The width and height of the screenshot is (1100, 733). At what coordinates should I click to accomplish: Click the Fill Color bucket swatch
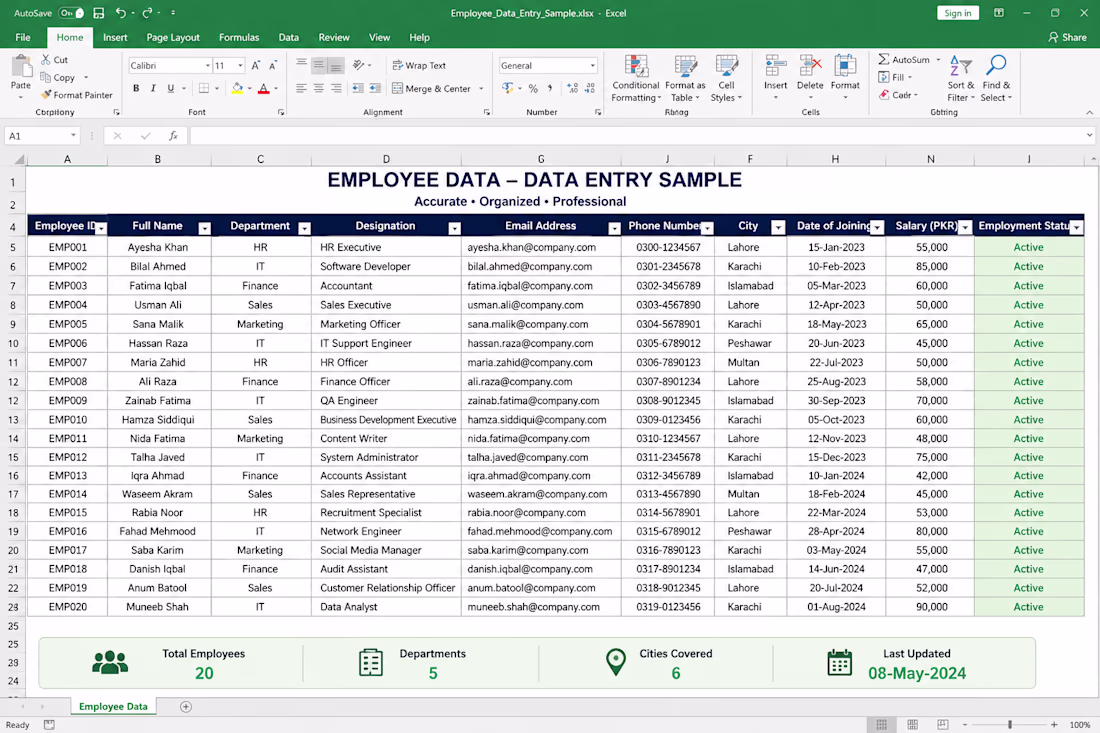237,88
